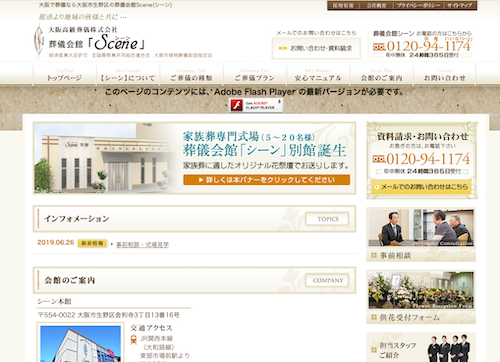Open 会館のご案内 in the navigation
Viewport: 500px width, 362px height.
click(381, 75)
